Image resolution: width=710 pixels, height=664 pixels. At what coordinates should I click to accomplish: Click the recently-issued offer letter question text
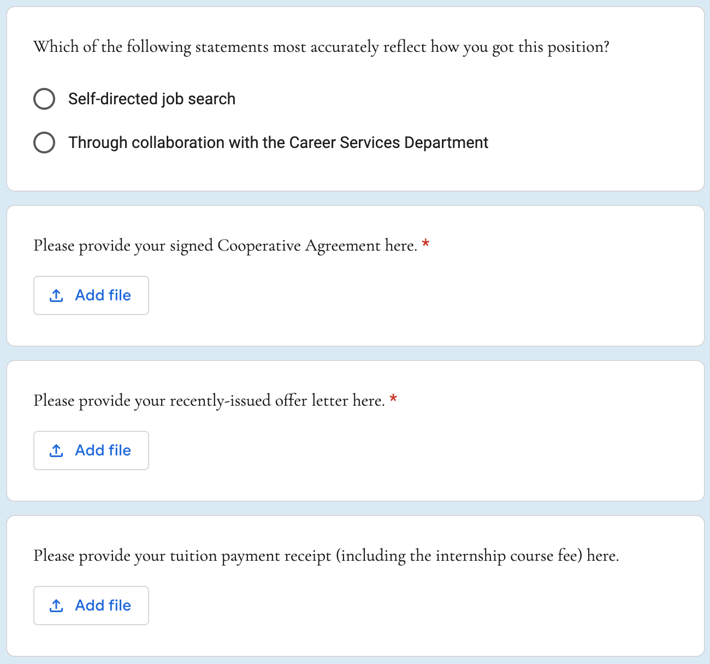pyautogui.click(x=209, y=401)
